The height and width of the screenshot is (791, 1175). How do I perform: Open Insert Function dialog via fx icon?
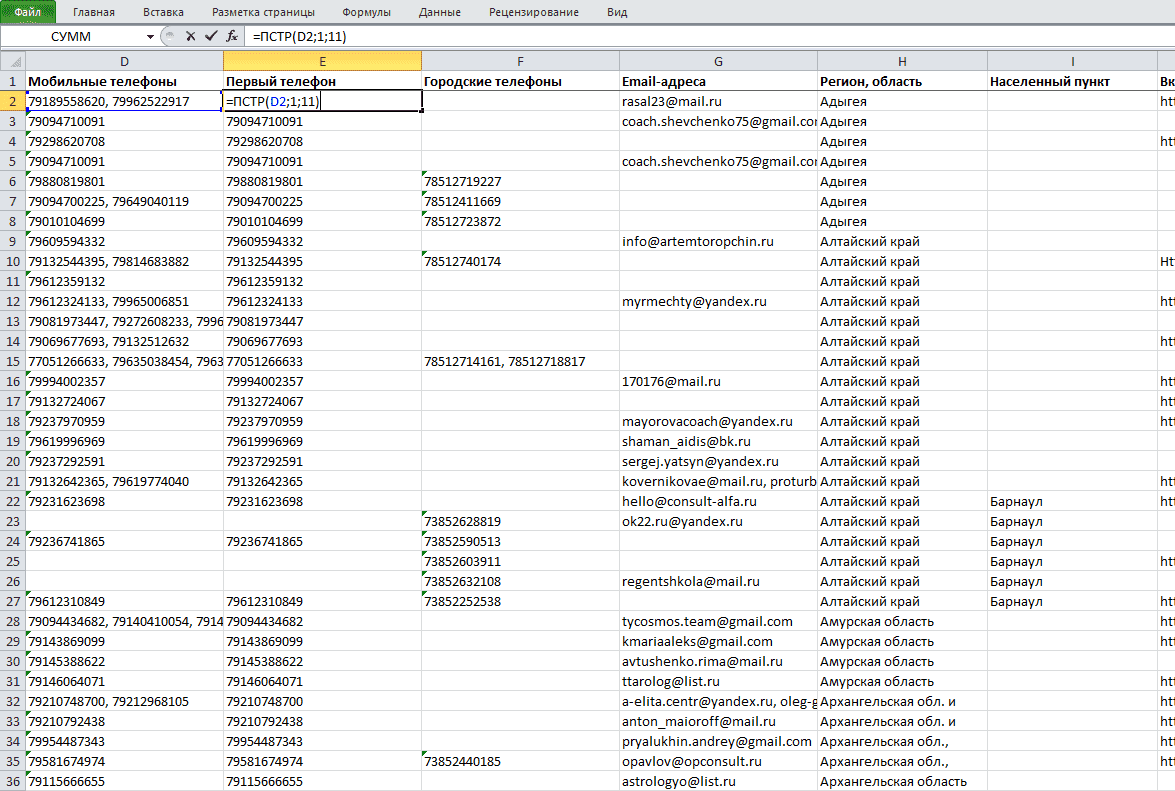(x=232, y=36)
